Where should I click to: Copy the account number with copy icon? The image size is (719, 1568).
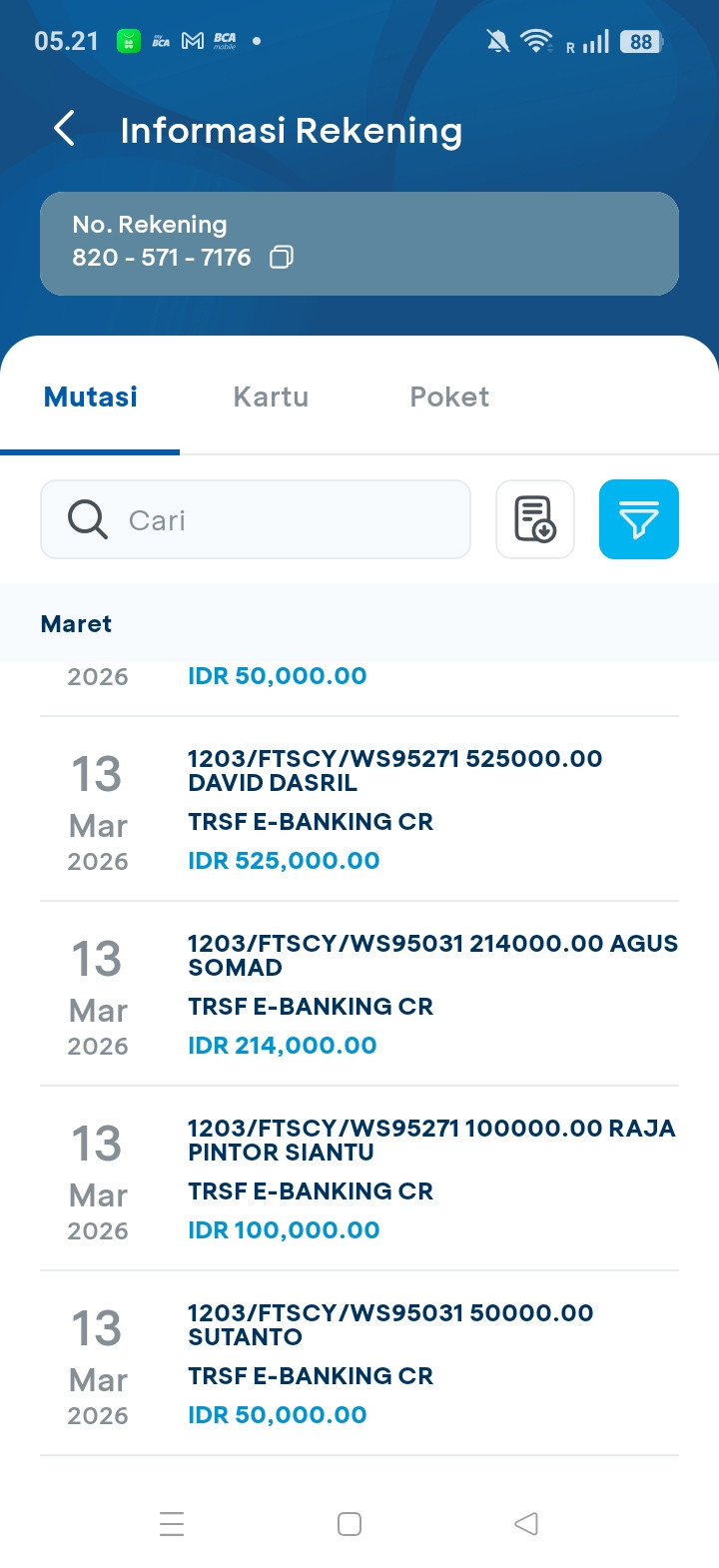coord(282,258)
